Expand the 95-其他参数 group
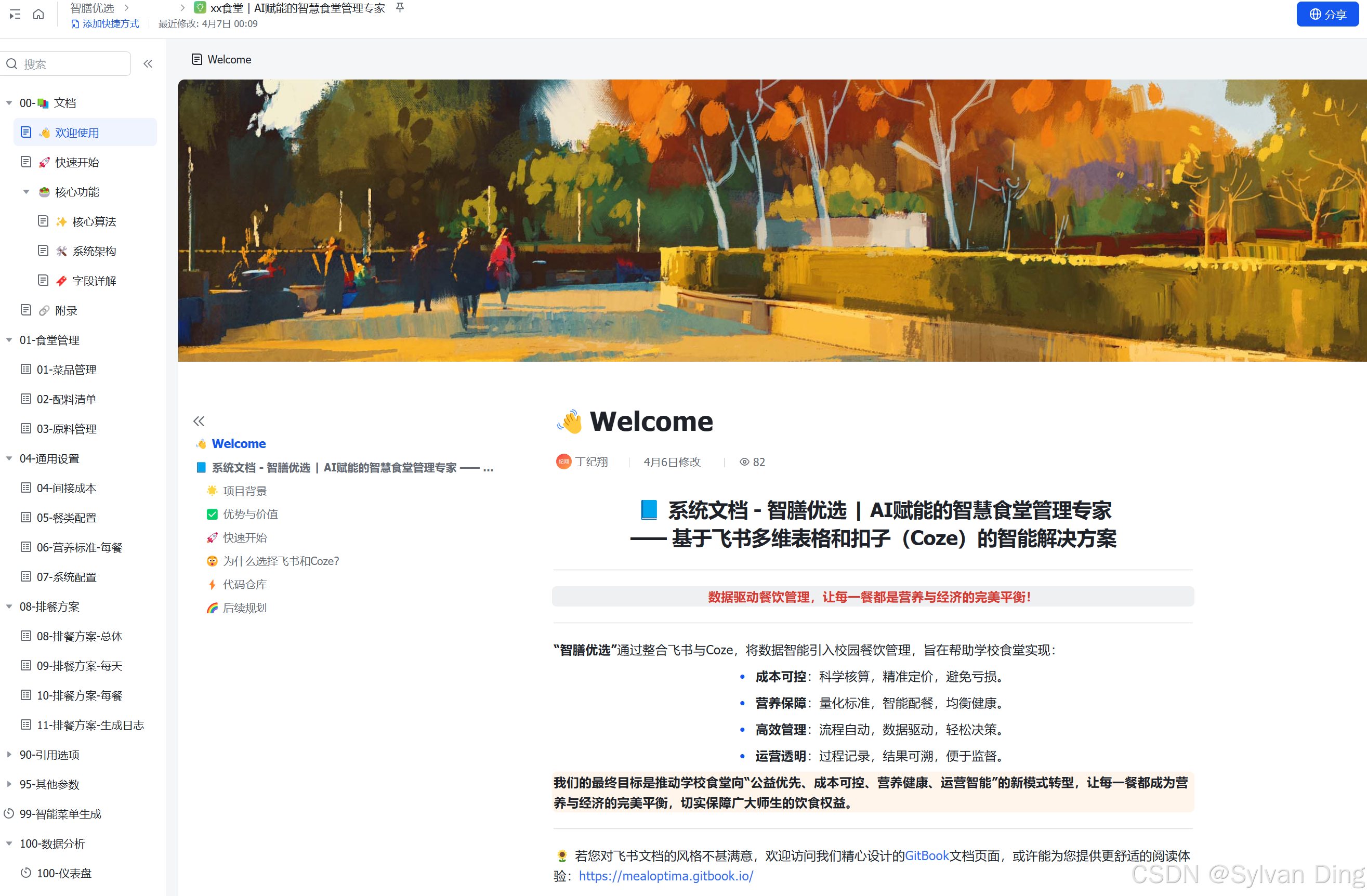The height and width of the screenshot is (896, 1367). point(9,784)
